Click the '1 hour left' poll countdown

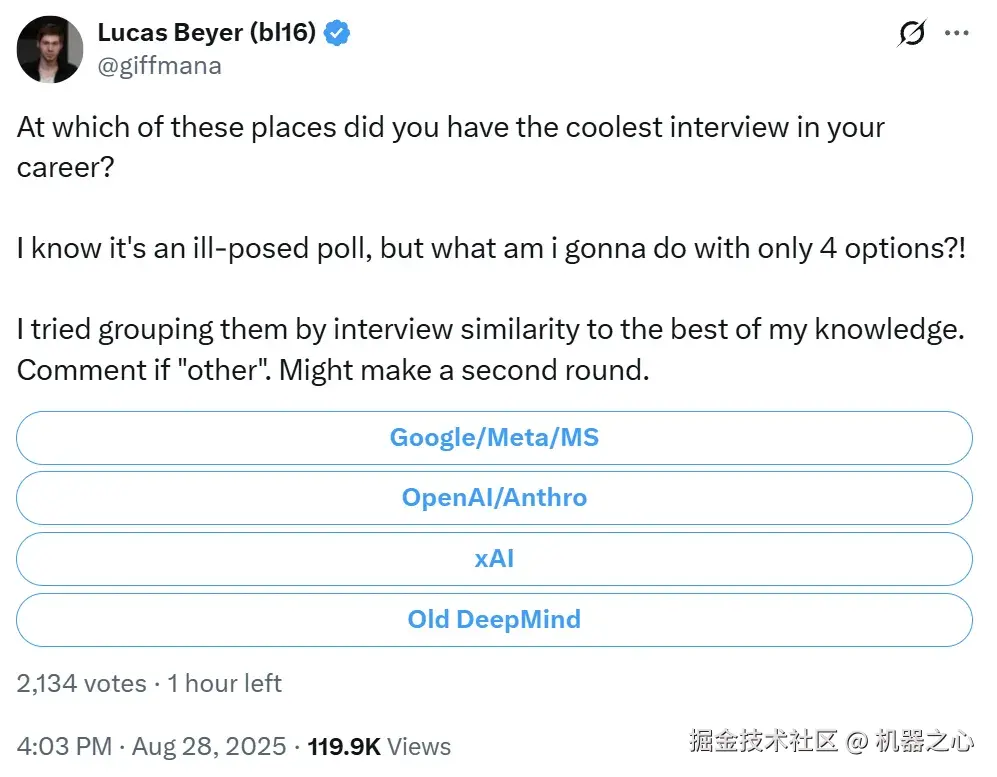(x=225, y=683)
